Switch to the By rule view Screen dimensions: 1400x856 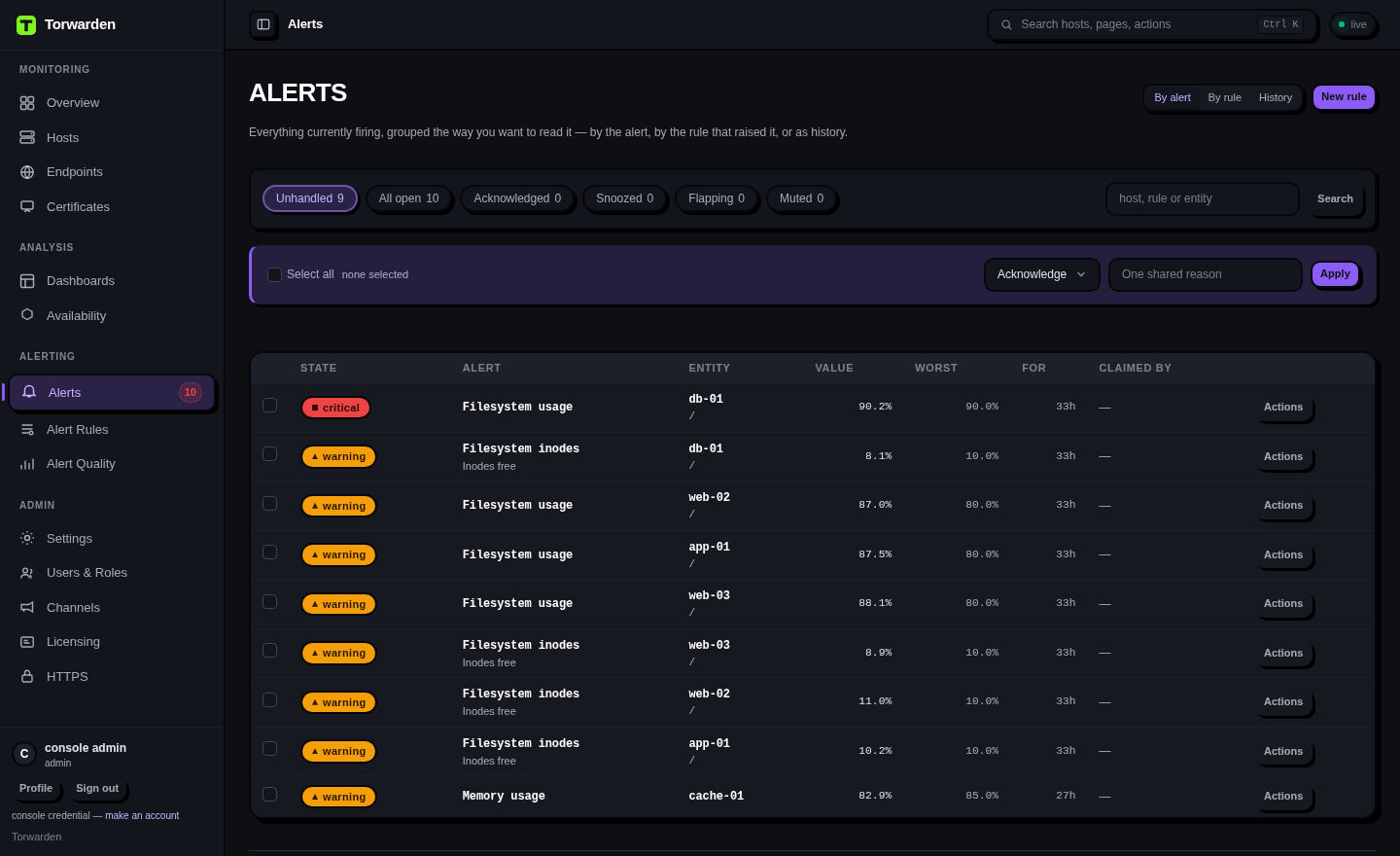coord(1225,97)
